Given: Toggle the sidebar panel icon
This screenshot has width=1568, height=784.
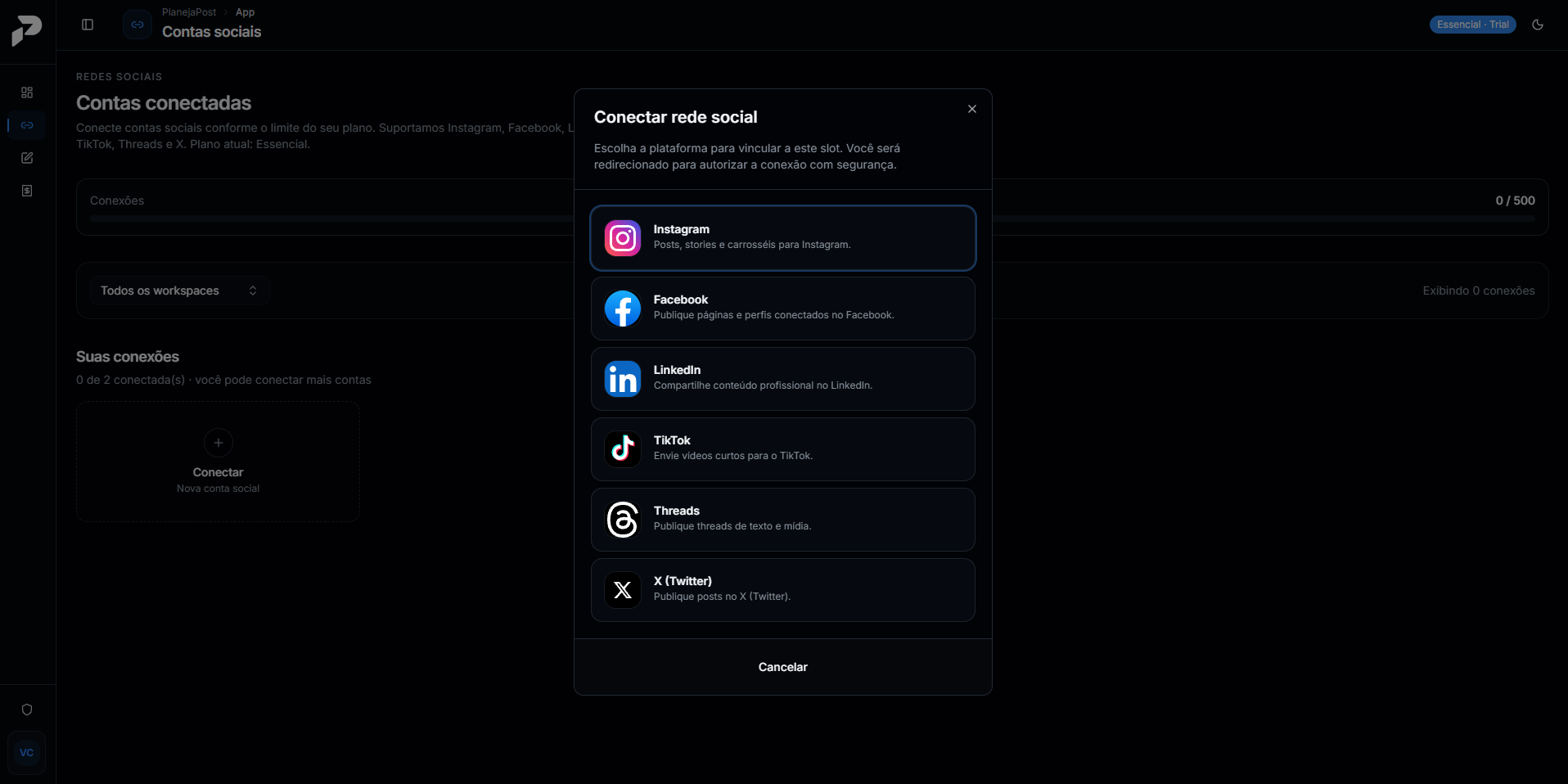Looking at the screenshot, I should coord(88,25).
